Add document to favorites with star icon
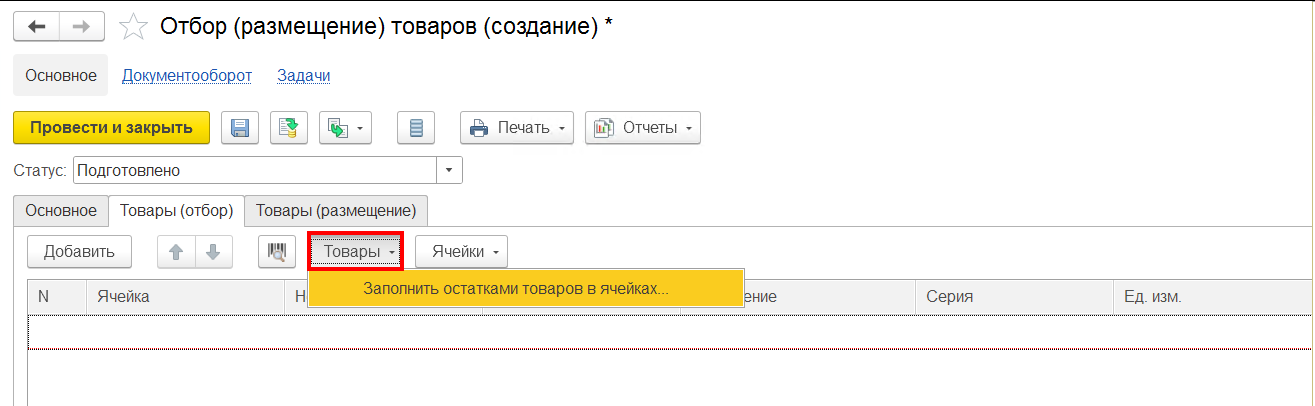 (x=133, y=27)
